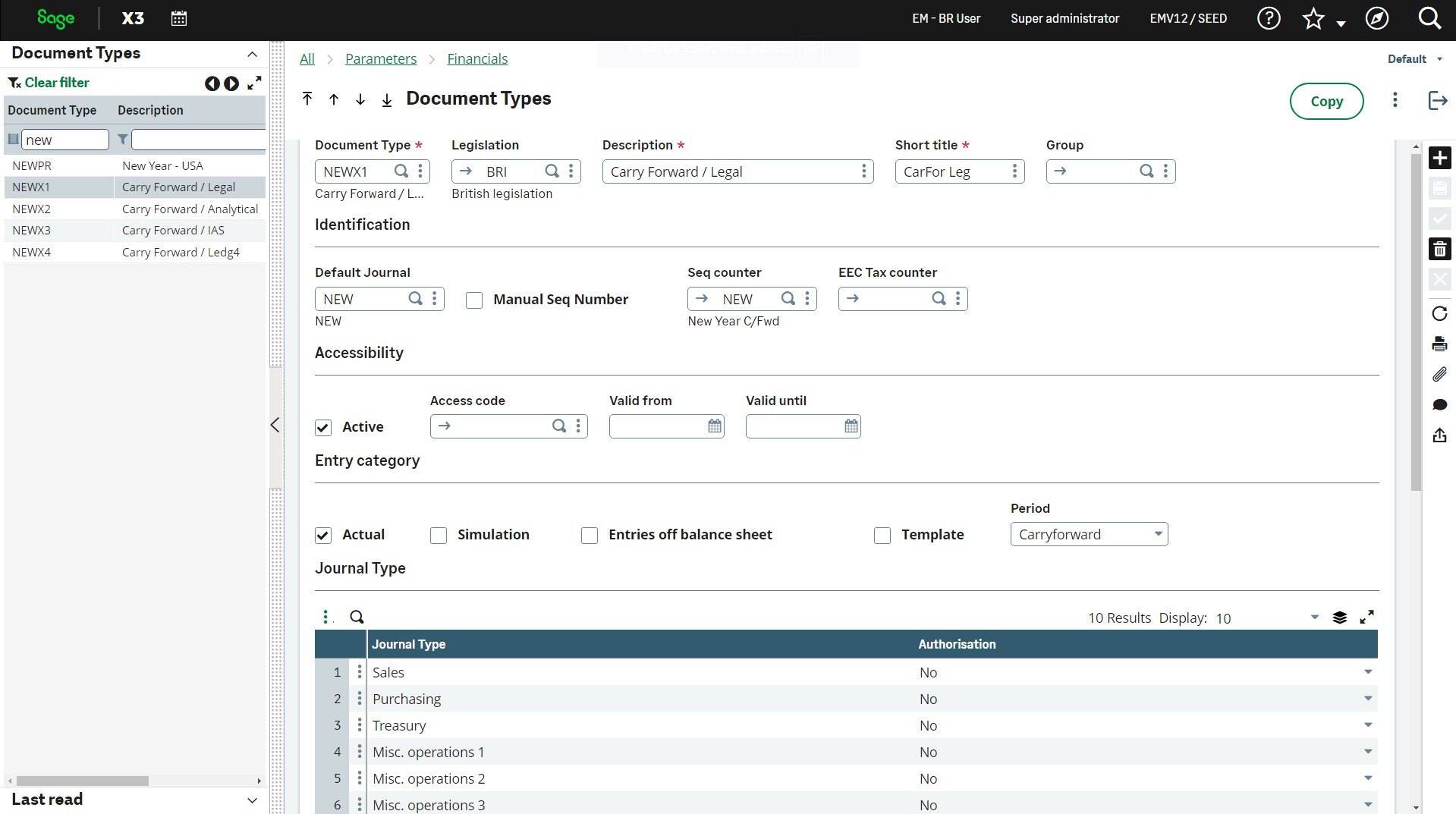The height and width of the screenshot is (814, 1456).
Task: Enable the Template checkbox
Action: click(x=882, y=536)
